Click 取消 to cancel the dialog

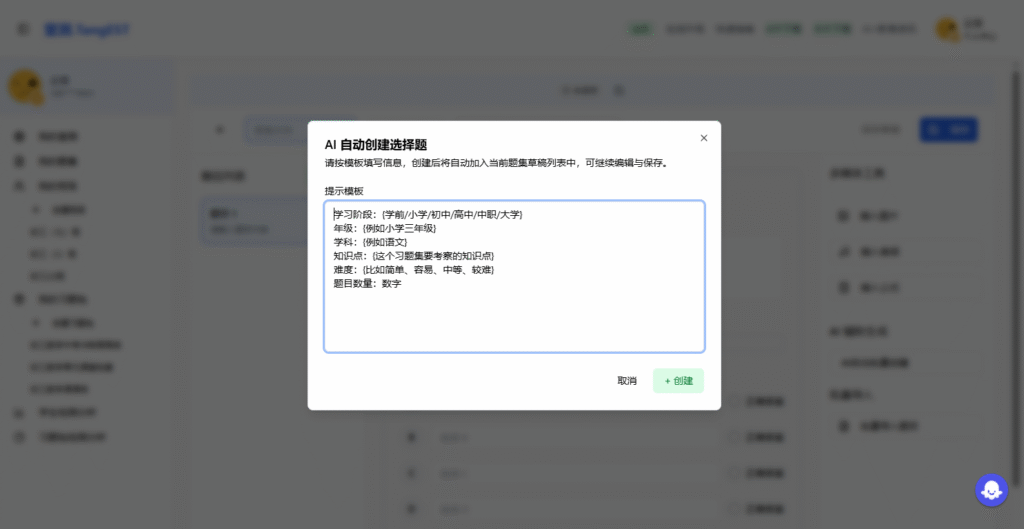coord(627,381)
